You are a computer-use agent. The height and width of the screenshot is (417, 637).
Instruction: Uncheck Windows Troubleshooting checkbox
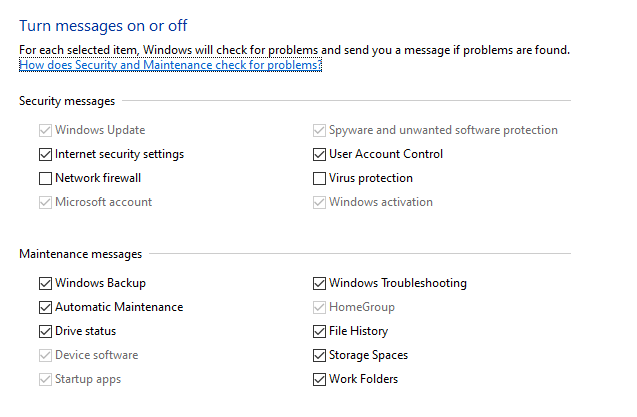click(x=319, y=283)
